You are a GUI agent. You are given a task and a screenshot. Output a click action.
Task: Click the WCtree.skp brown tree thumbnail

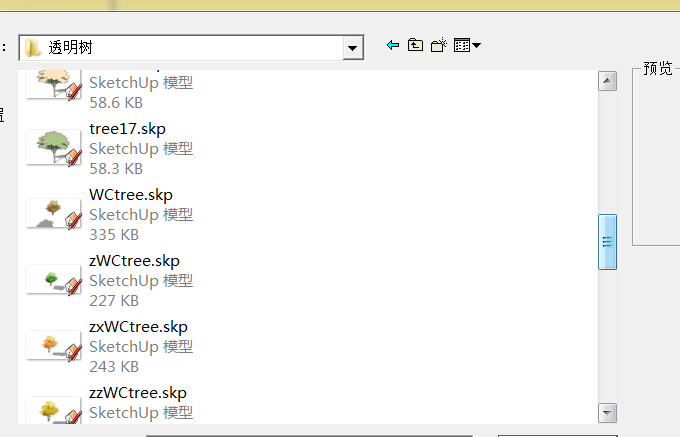pos(54,213)
